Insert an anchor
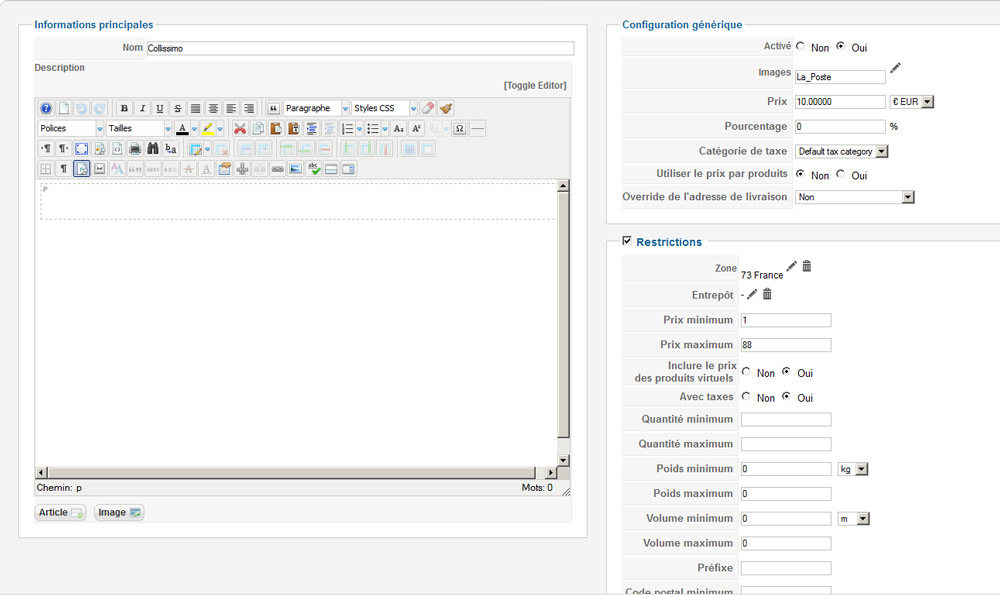The width and height of the screenshot is (1000, 595). coord(242,169)
